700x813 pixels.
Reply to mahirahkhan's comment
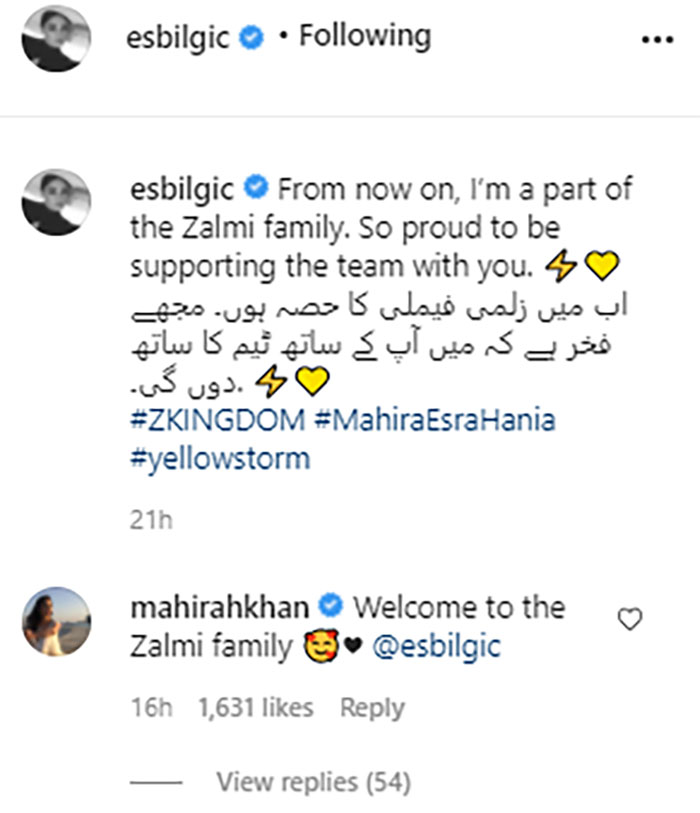click(372, 708)
